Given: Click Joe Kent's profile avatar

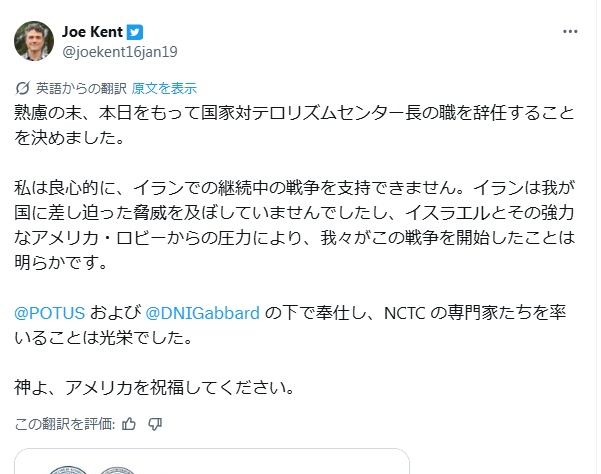Looking at the screenshot, I should pos(34,40).
